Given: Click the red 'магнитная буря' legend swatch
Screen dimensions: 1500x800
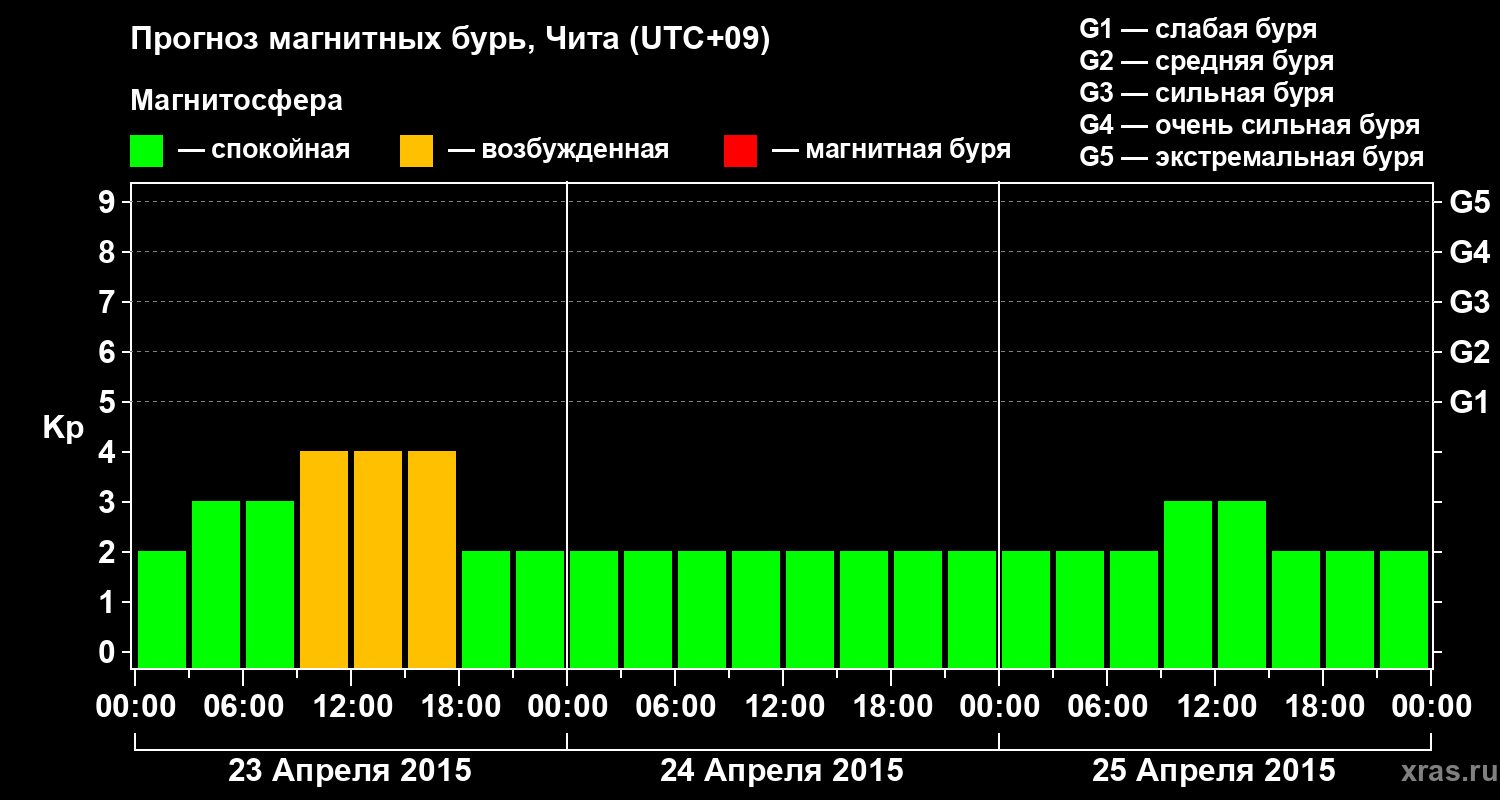Looking at the screenshot, I should click(x=741, y=151).
